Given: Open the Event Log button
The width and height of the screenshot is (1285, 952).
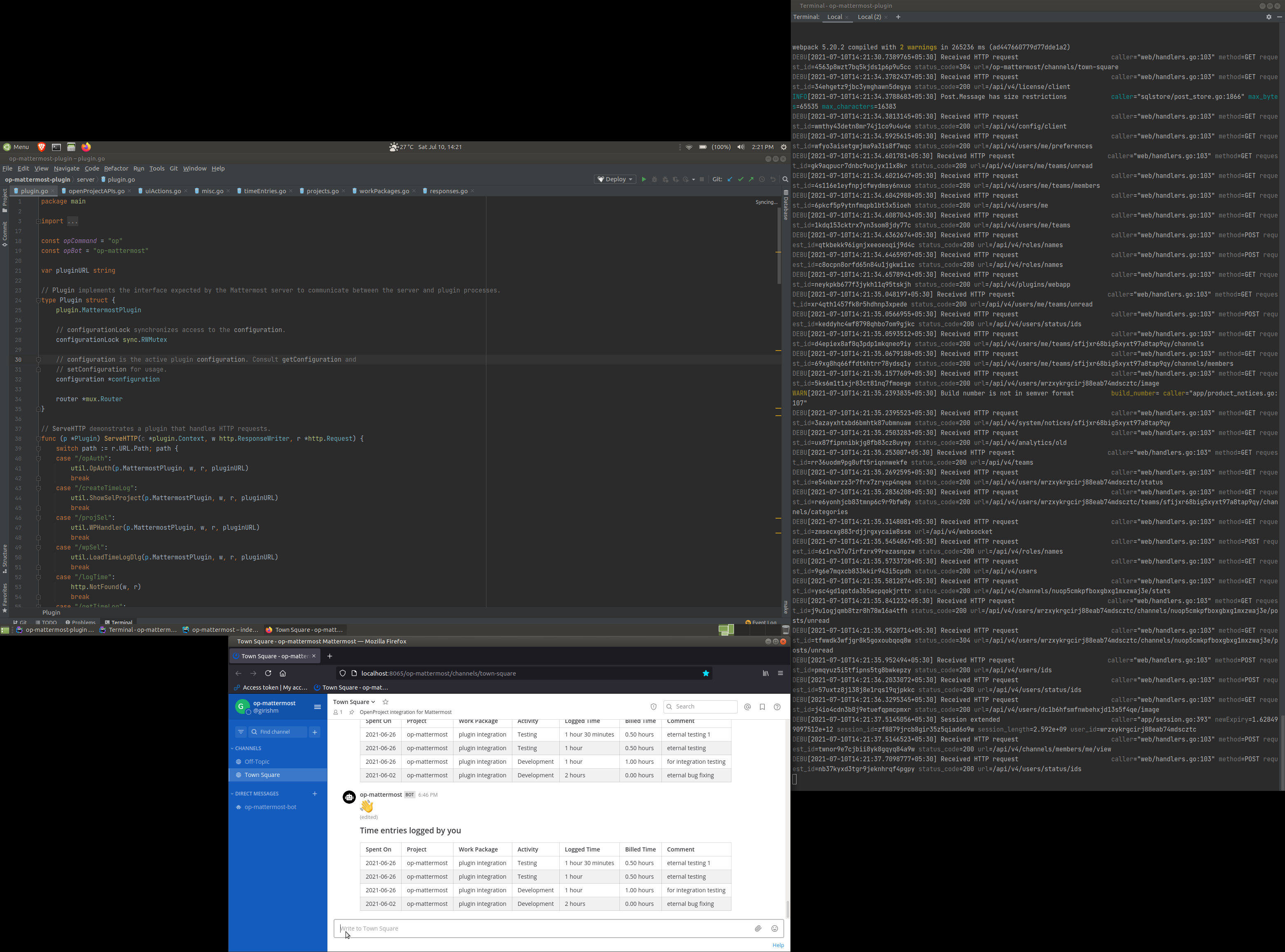Looking at the screenshot, I should (x=761, y=622).
